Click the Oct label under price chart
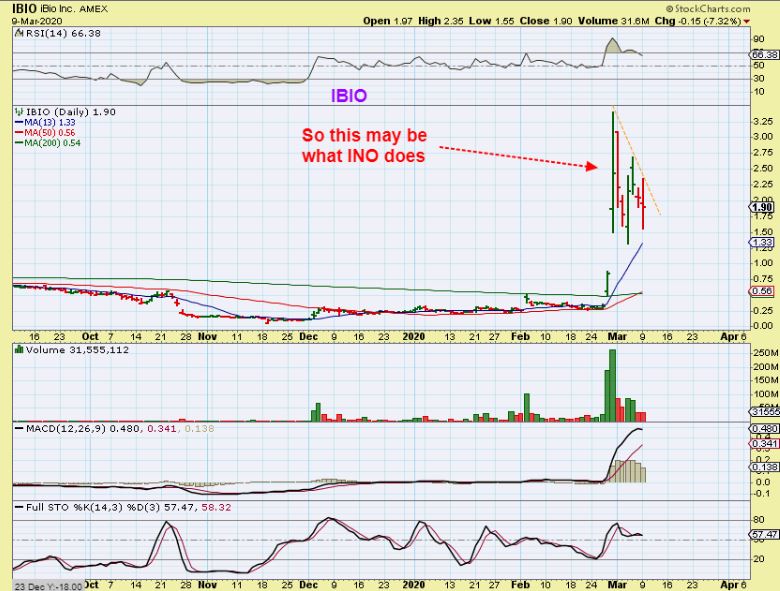The height and width of the screenshot is (591, 780). coord(90,337)
